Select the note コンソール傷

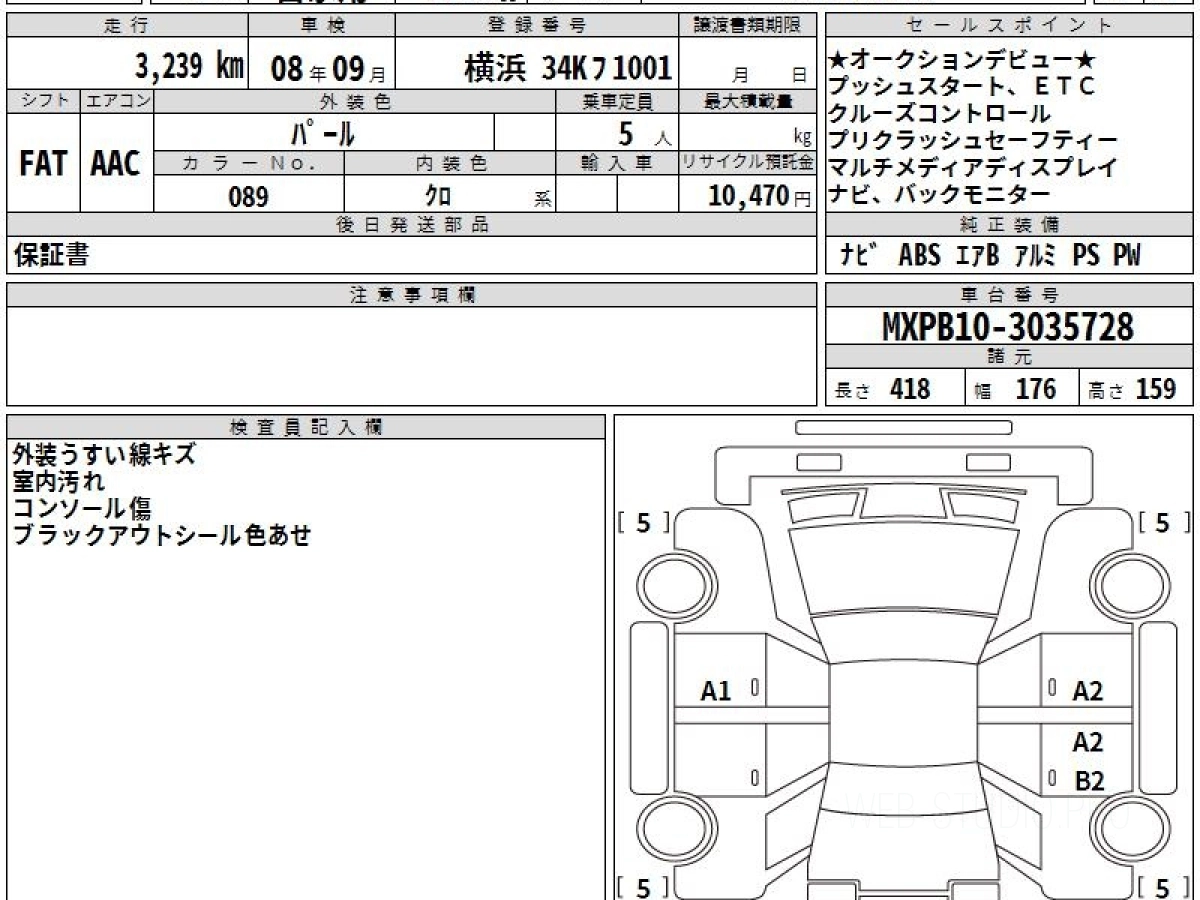(82, 508)
